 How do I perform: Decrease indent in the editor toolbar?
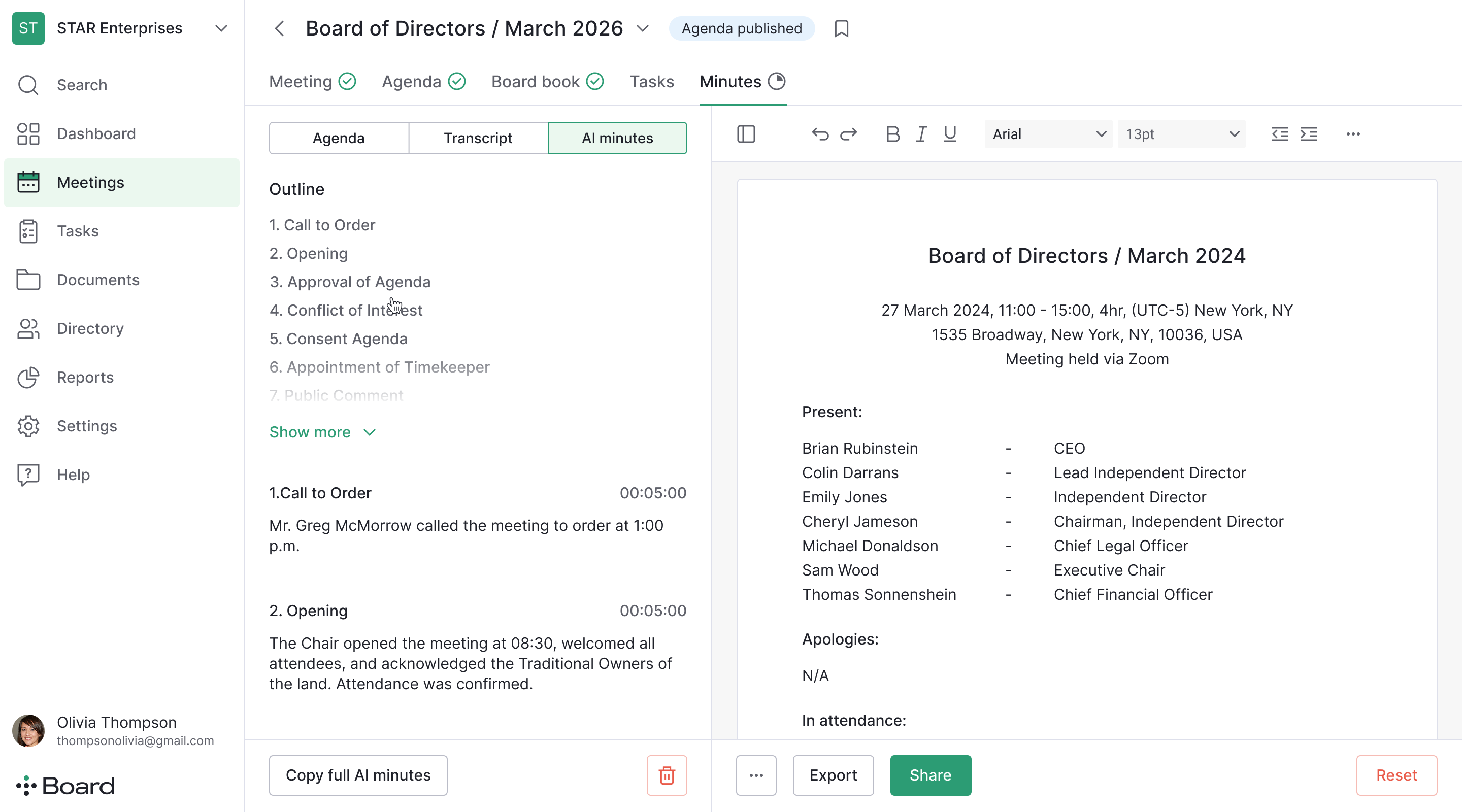click(1280, 134)
